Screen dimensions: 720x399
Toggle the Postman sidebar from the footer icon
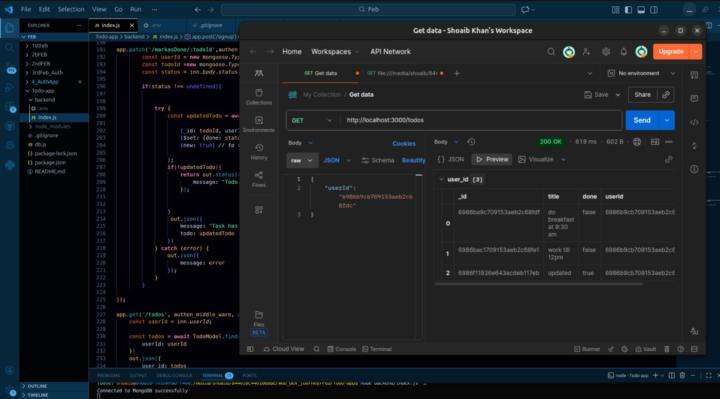pos(250,349)
